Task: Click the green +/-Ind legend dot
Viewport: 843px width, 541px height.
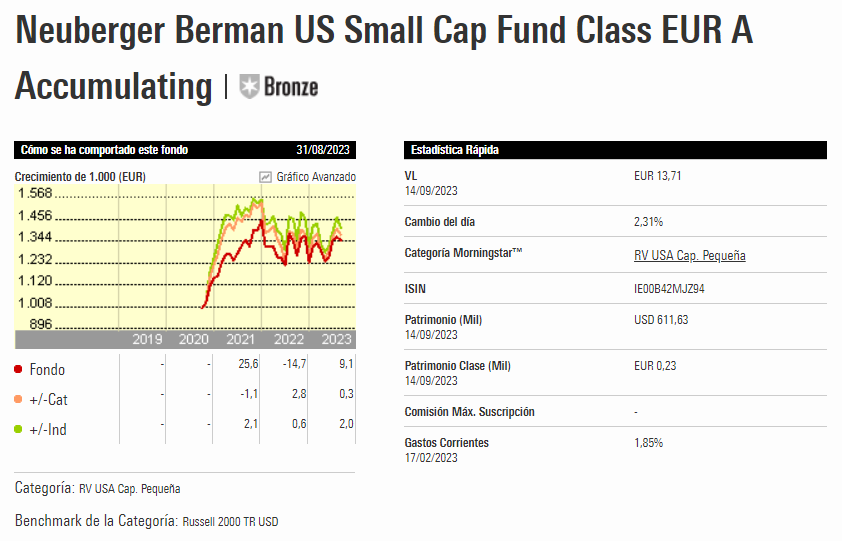Action: [x=18, y=429]
